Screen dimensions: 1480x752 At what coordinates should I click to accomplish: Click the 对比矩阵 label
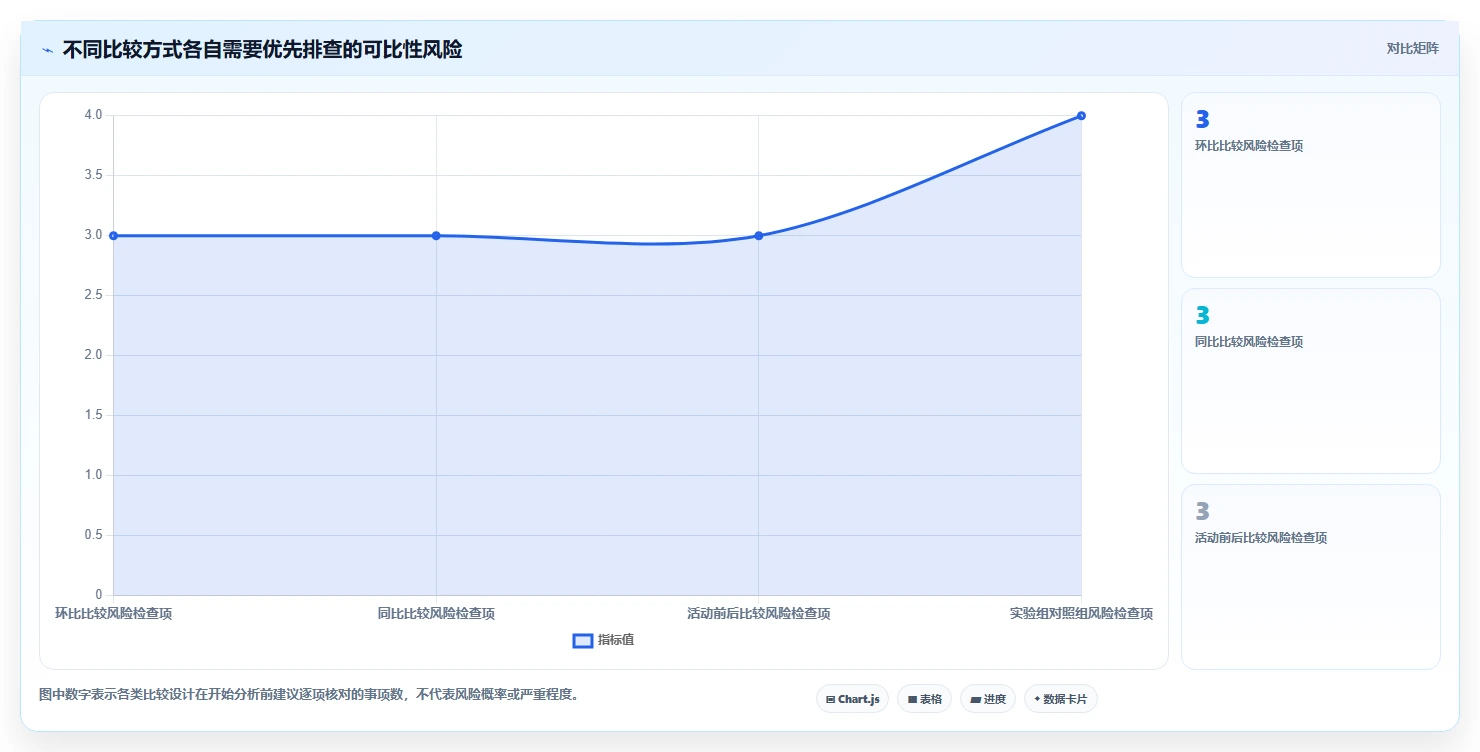point(1412,48)
